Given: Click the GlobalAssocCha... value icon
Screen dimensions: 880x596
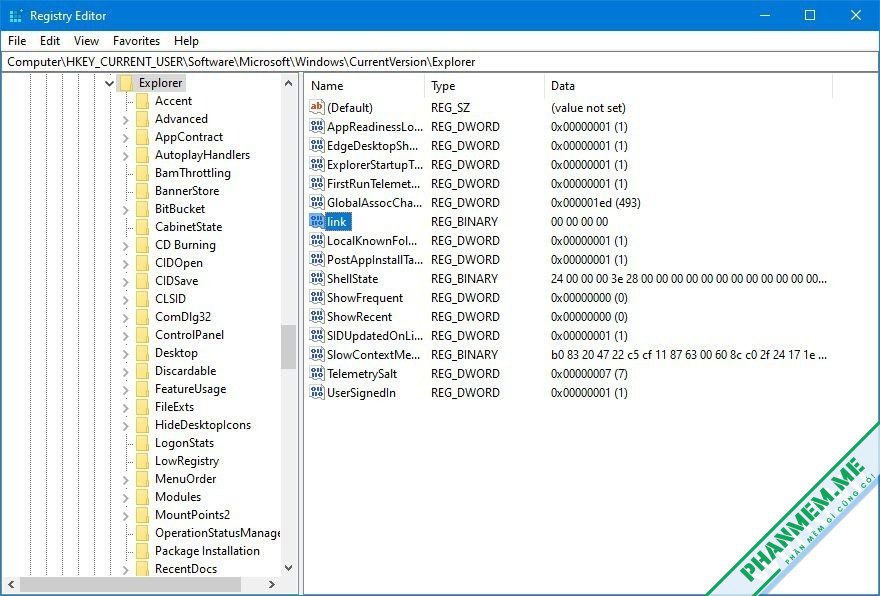Looking at the screenshot, I should (317, 202).
